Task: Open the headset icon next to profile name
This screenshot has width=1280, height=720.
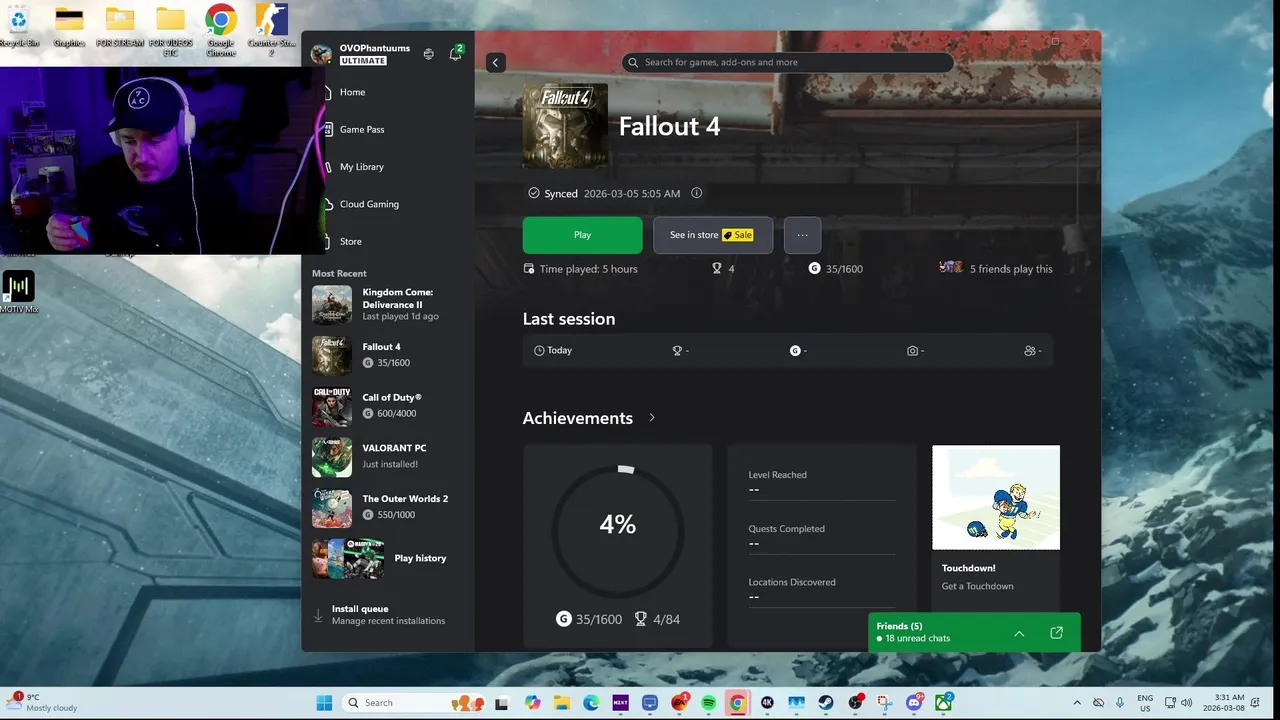Action: (428, 54)
